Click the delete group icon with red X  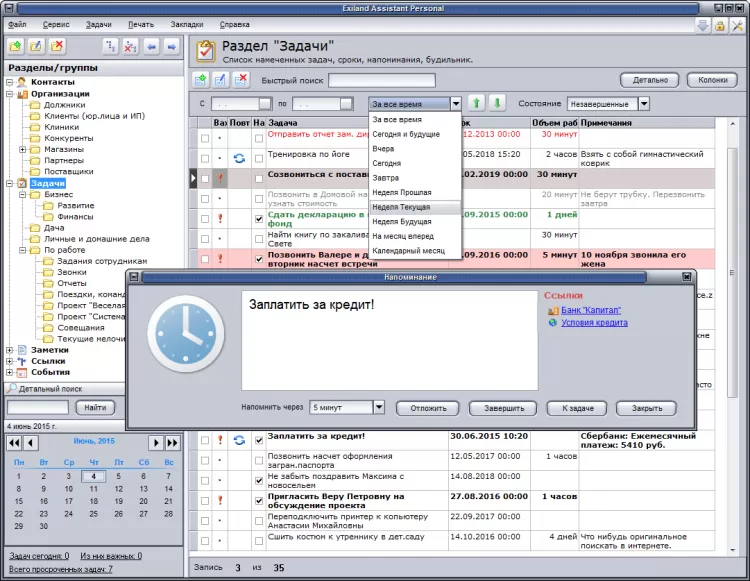[x=56, y=46]
